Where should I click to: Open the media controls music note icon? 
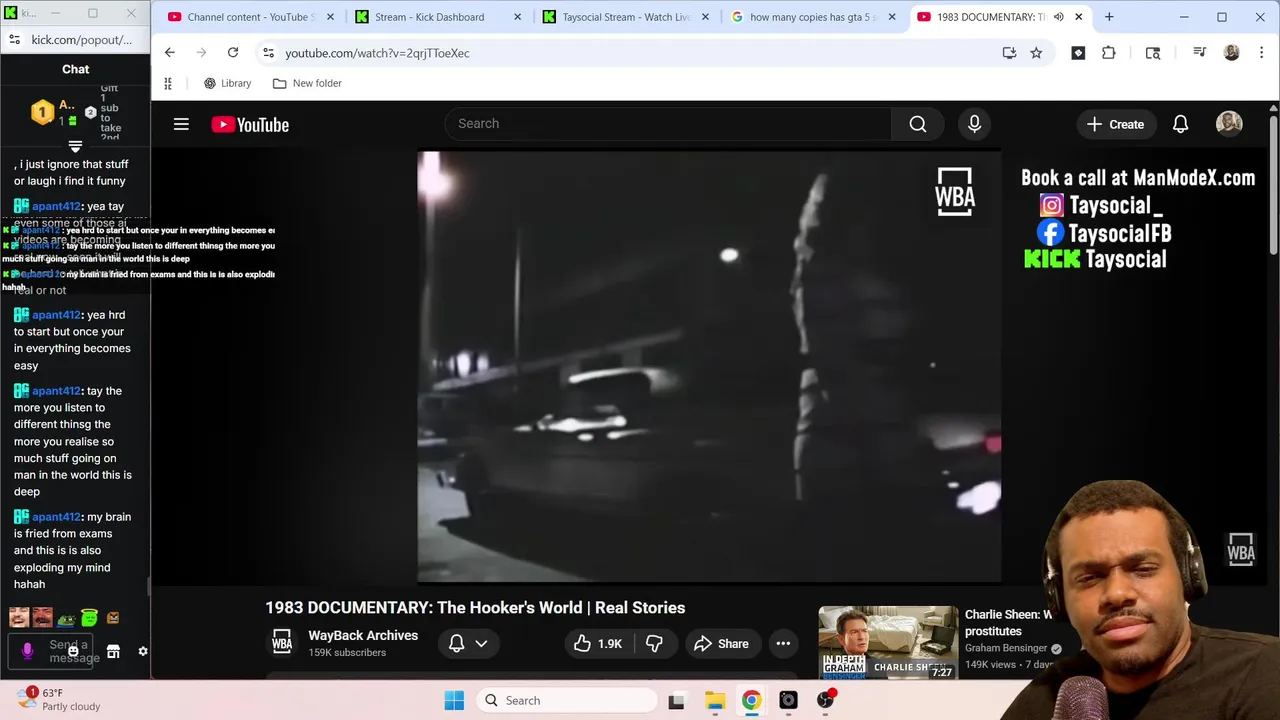click(x=1199, y=52)
